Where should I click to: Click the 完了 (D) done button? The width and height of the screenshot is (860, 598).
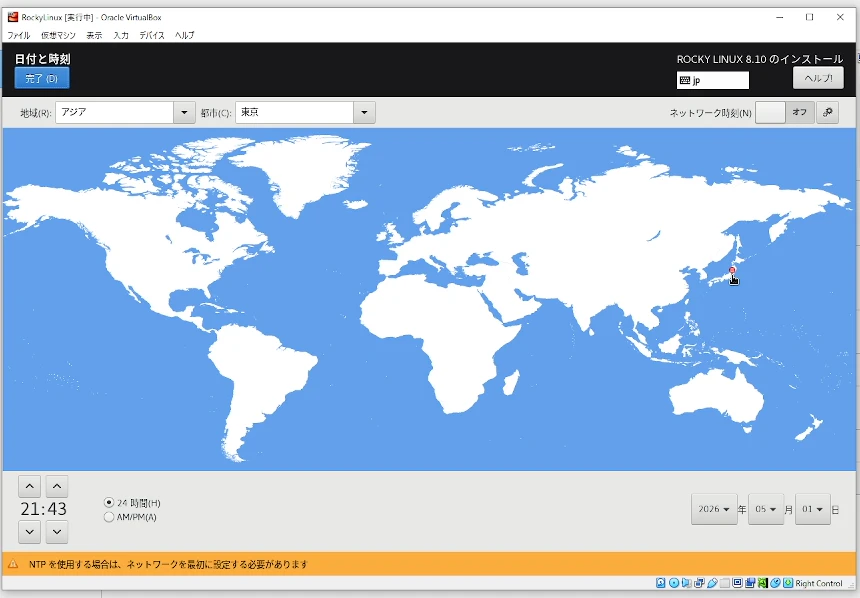point(42,78)
